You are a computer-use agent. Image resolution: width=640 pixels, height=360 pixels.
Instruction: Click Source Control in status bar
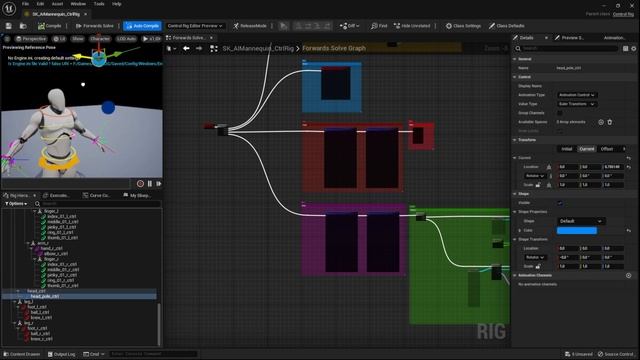616,354
